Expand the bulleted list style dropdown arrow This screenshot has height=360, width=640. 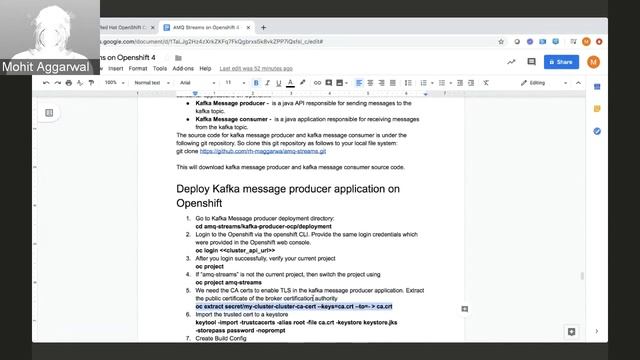click(451, 83)
